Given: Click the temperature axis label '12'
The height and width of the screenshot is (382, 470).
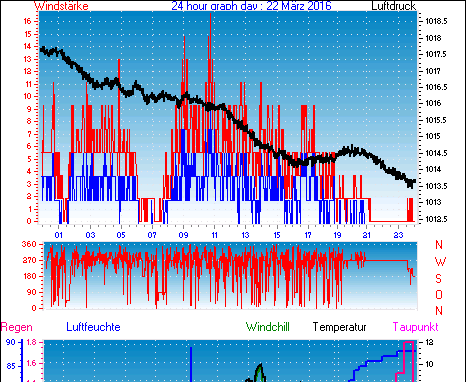Looking at the screenshot, I should pyautogui.click(x=429, y=342).
